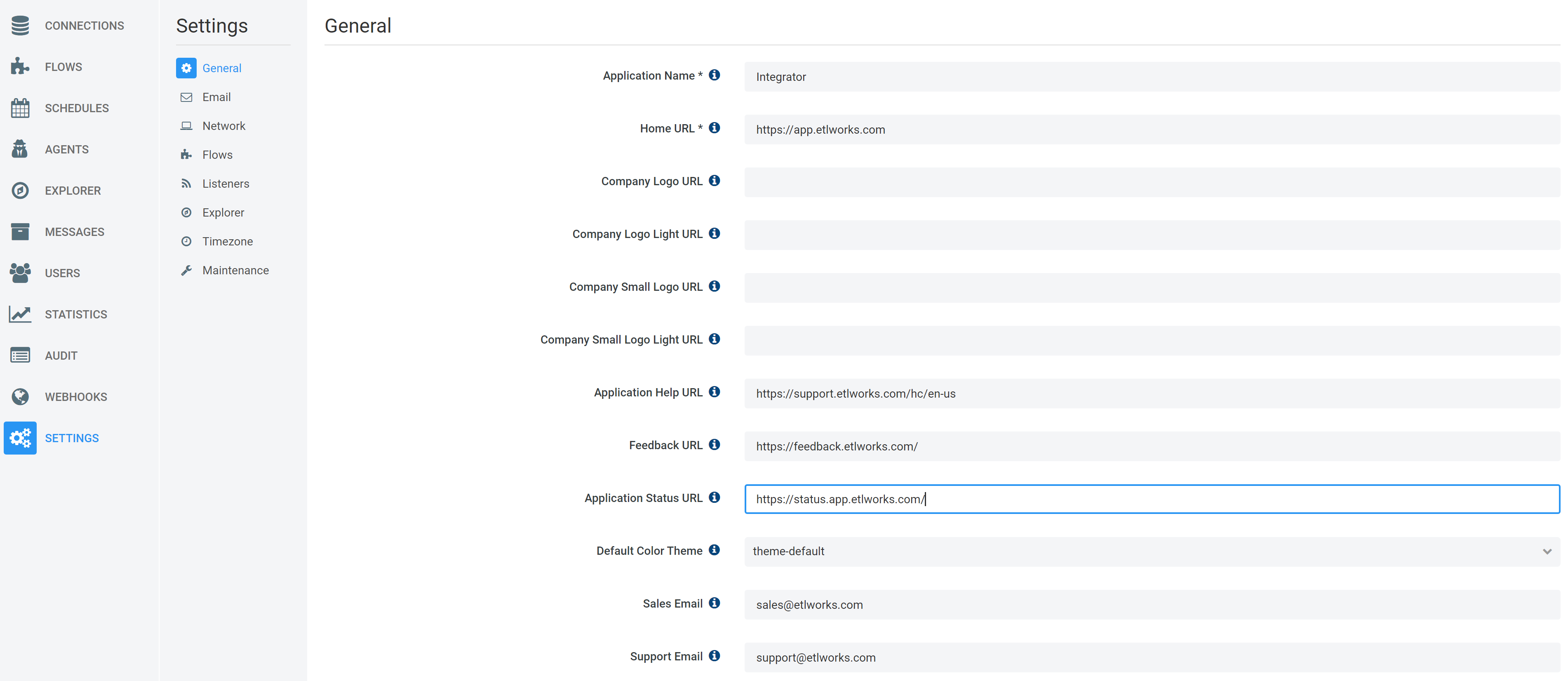
Task: Click the Company Small Logo Light URL field
Action: click(1152, 341)
